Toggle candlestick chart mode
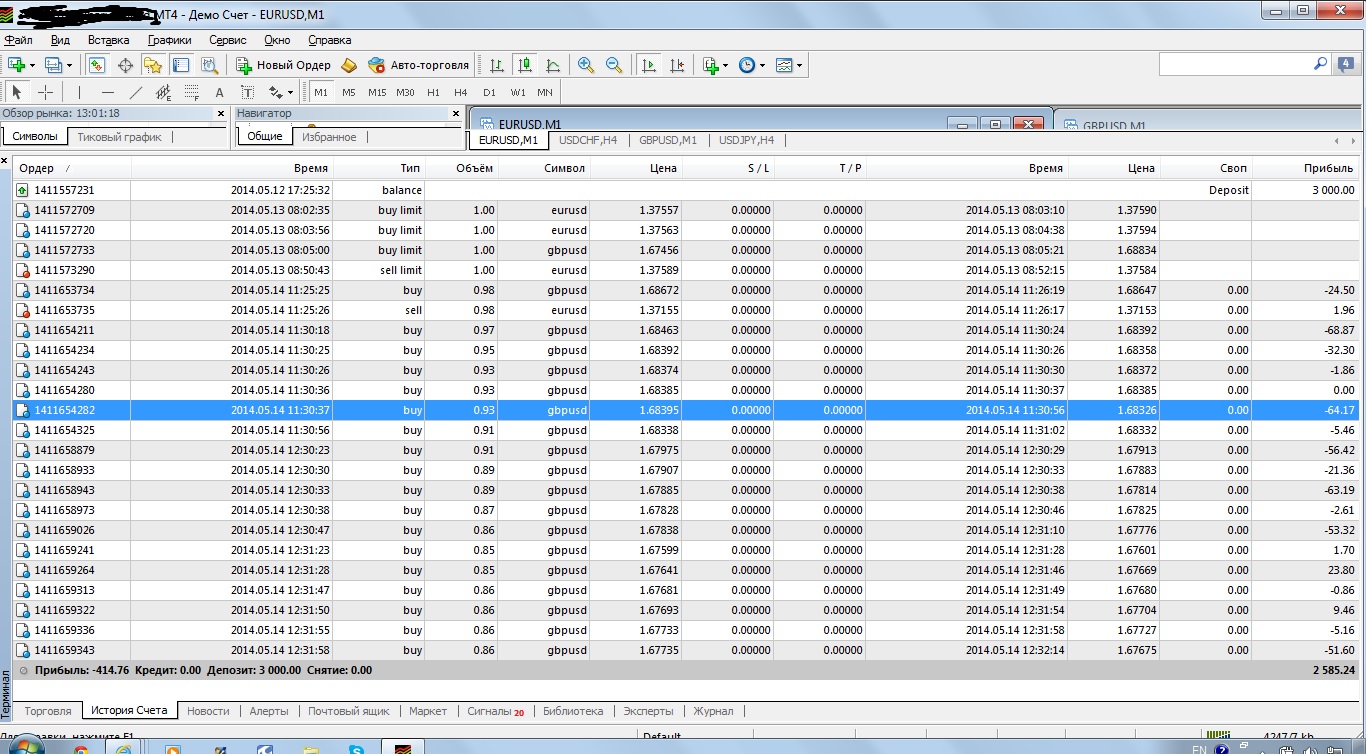 click(524, 65)
